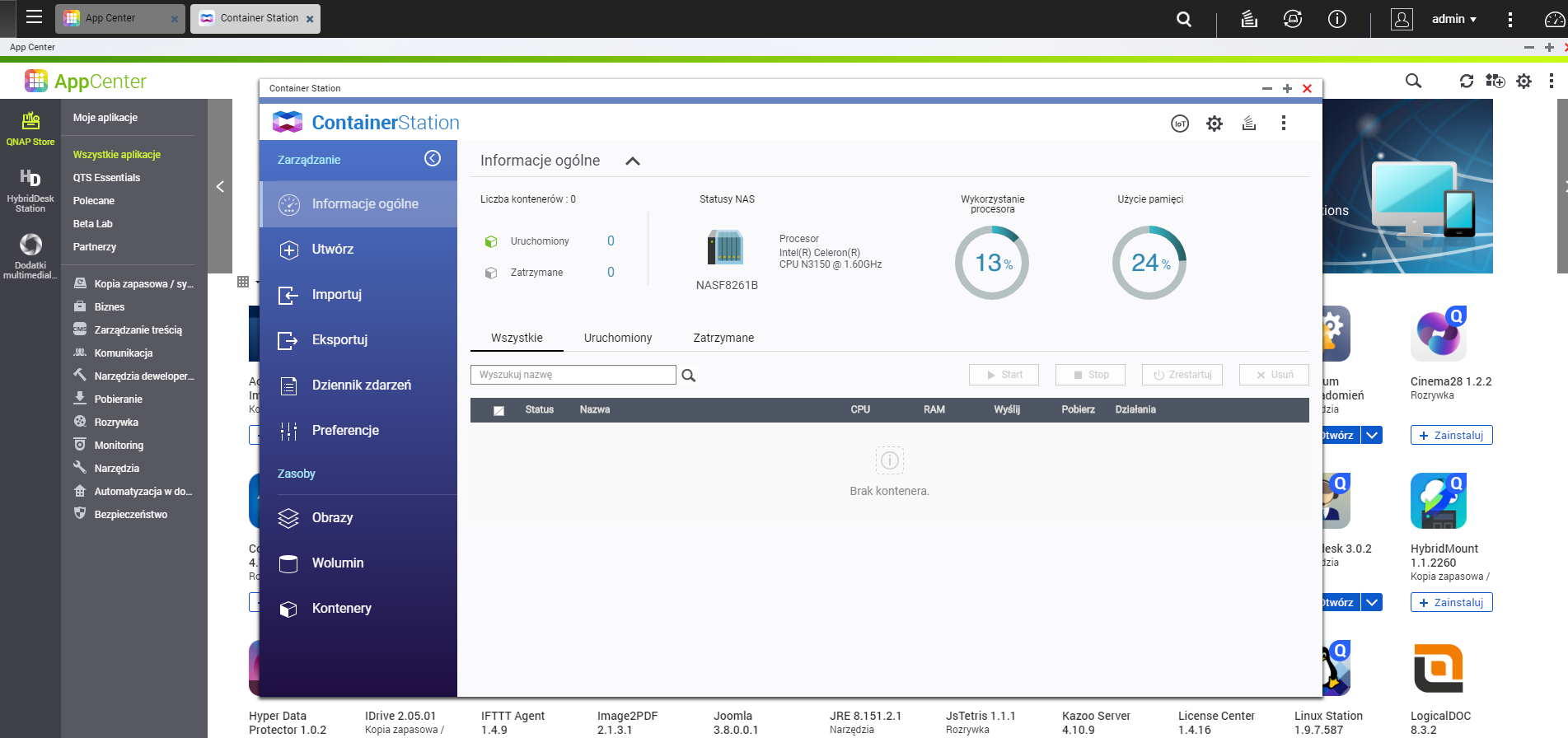Close the Container Station taskbar tab
Viewport: 1568px width, 738px height.
pyautogui.click(x=310, y=19)
